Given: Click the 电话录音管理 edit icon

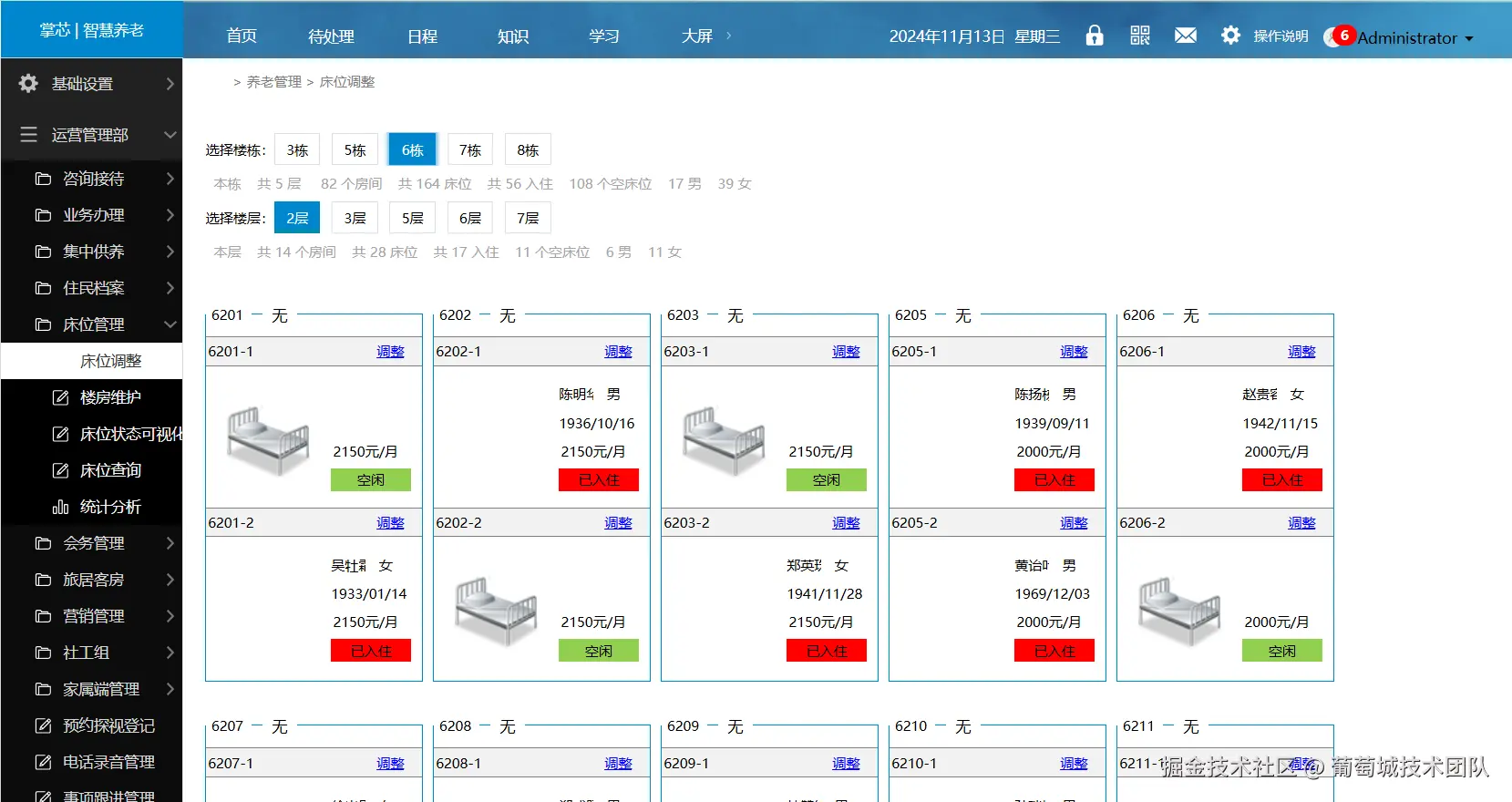Looking at the screenshot, I should click(x=43, y=762).
